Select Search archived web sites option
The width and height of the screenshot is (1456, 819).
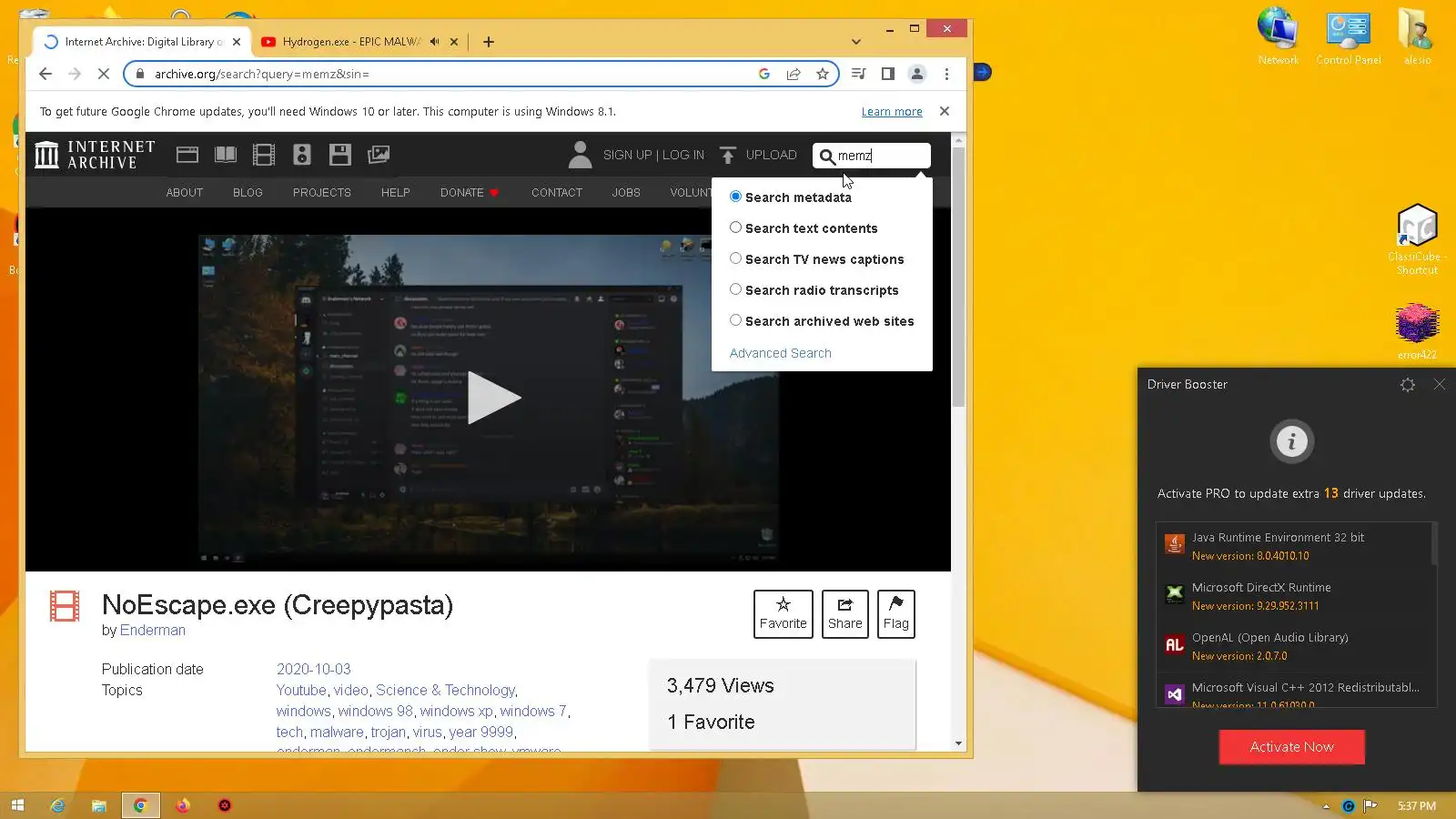[735, 320]
